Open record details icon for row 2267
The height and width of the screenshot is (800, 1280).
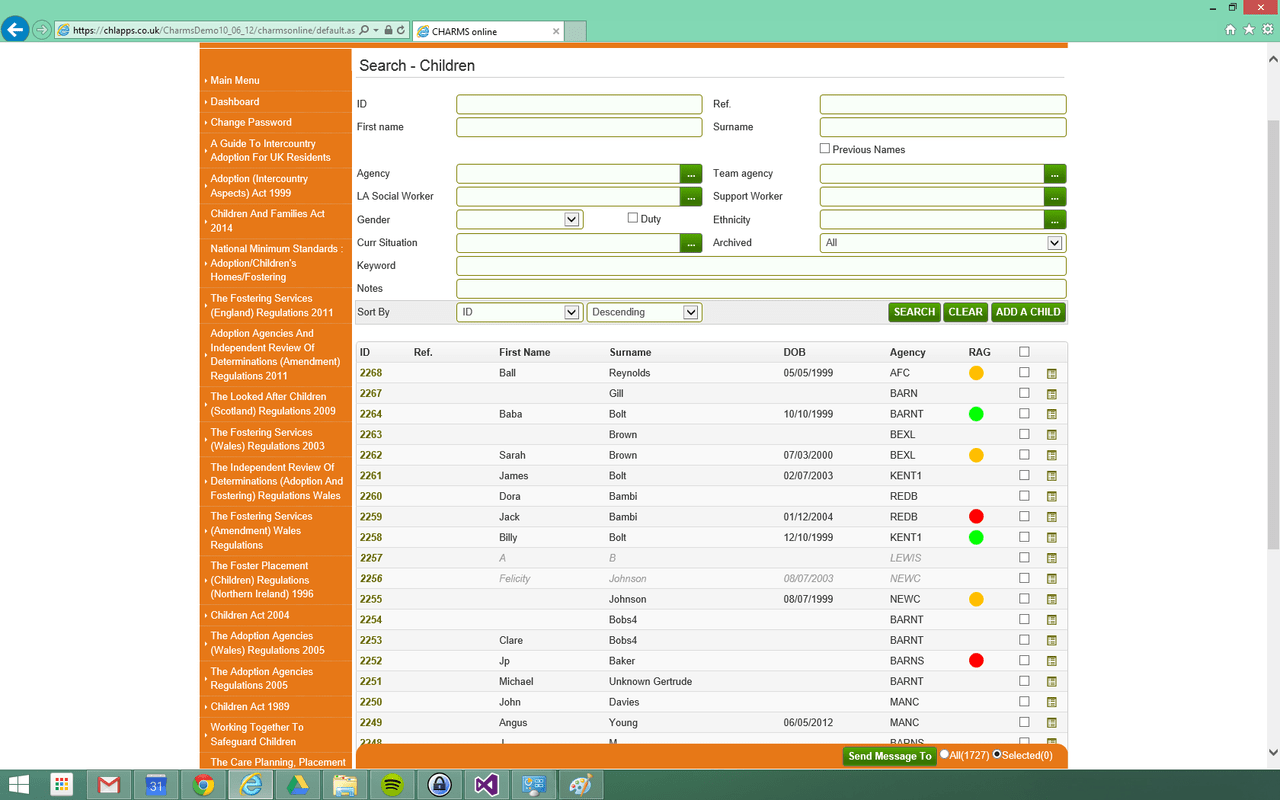[1051, 394]
